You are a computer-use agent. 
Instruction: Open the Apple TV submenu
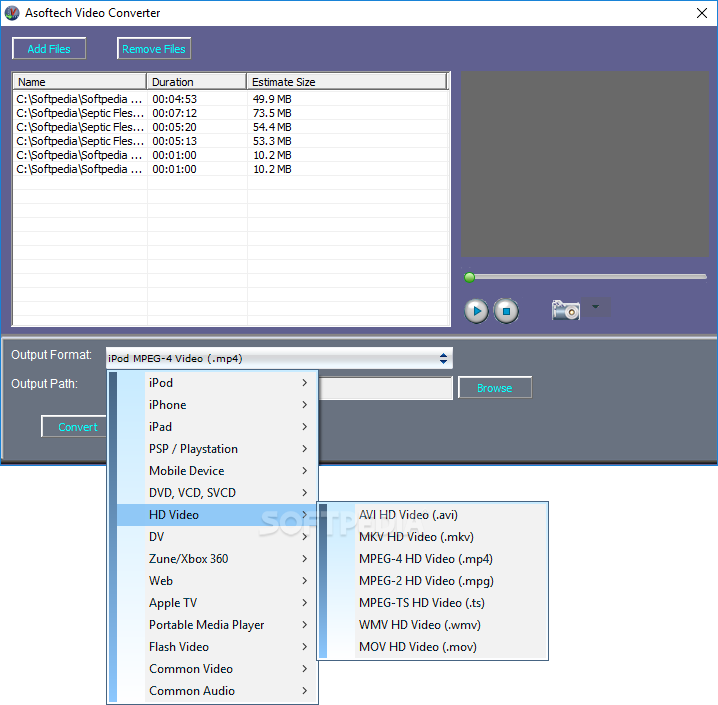point(217,602)
